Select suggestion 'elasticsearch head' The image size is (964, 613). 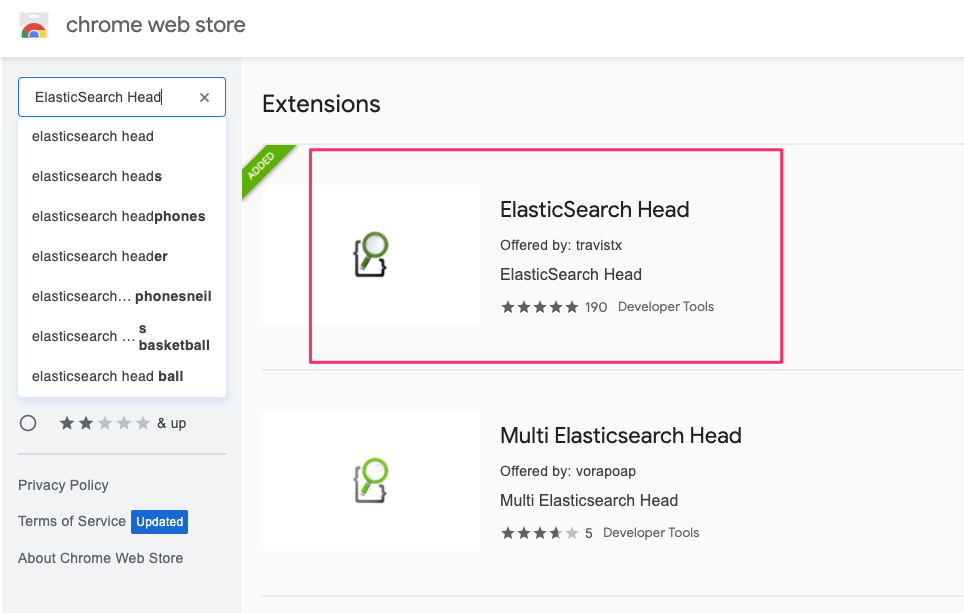[122, 136]
